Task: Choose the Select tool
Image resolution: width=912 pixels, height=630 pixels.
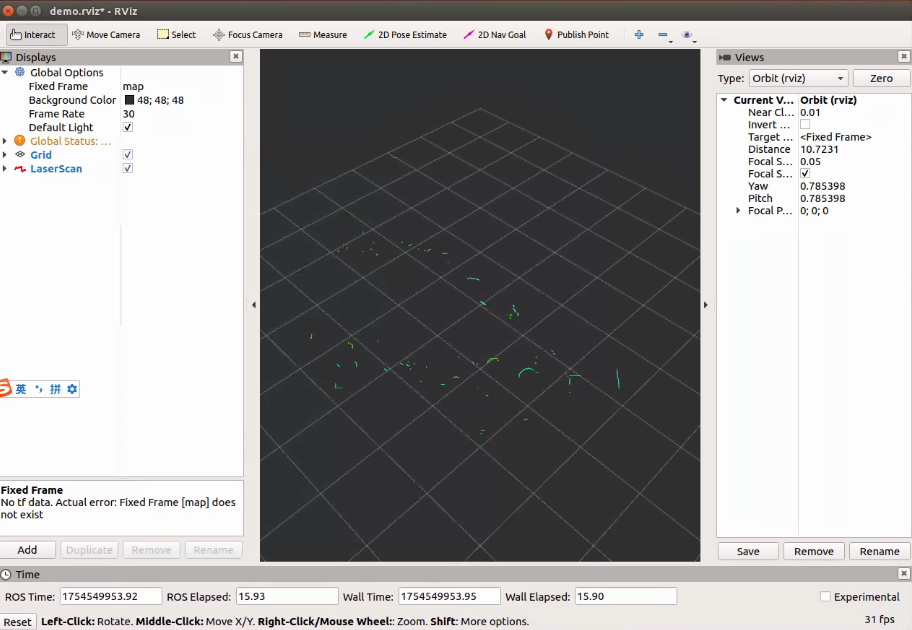Action: click(x=176, y=35)
